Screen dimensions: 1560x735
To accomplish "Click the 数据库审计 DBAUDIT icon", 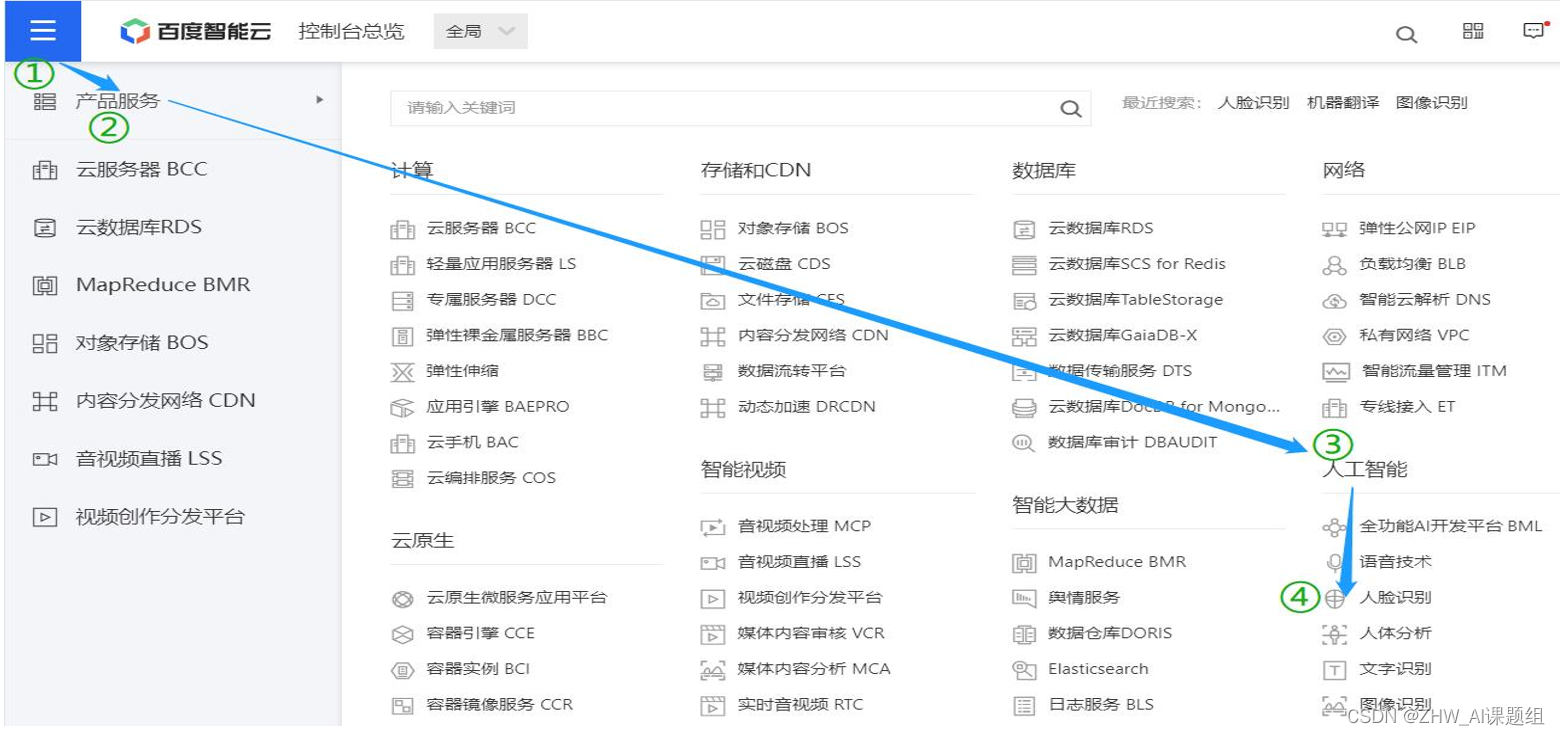I will coord(1024,443).
